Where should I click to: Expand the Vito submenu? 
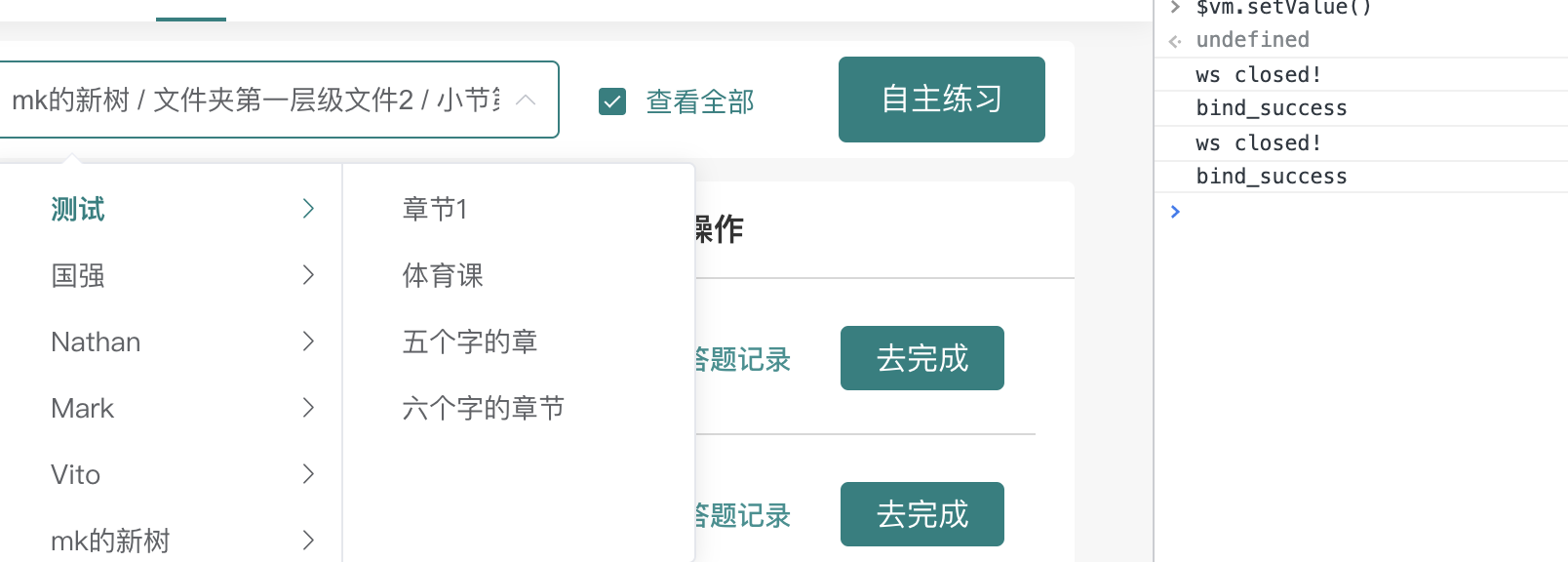tap(308, 474)
